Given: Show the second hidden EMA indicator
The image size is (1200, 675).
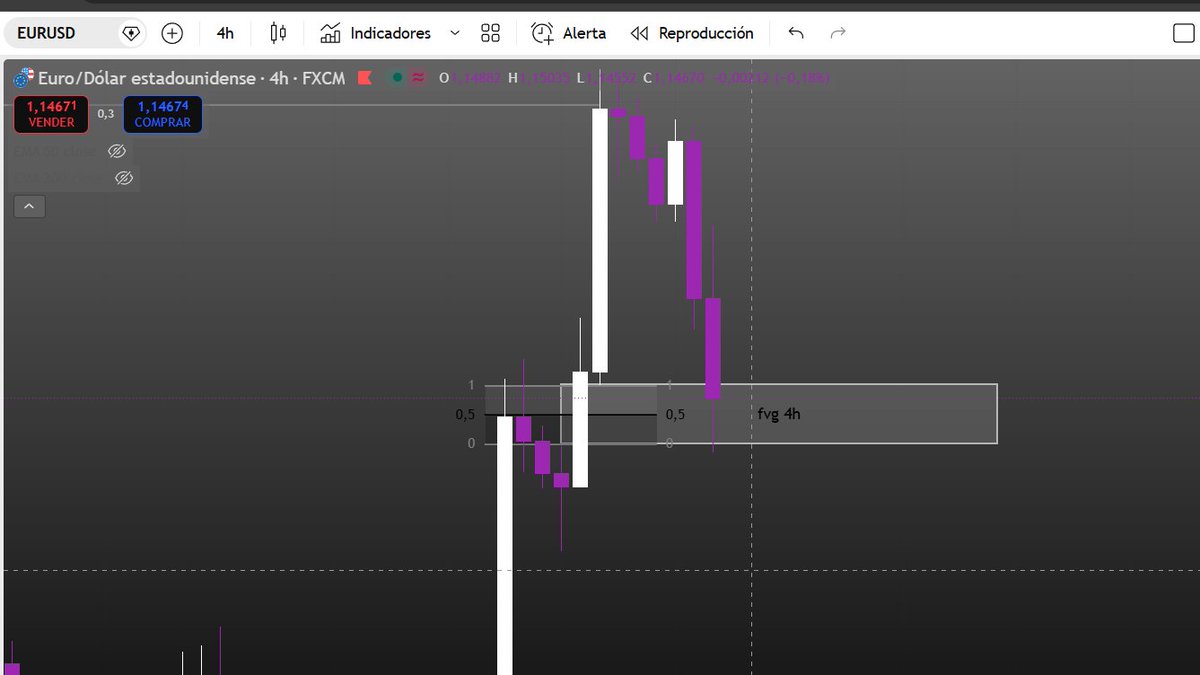Looking at the screenshot, I should click(x=124, y=178).
